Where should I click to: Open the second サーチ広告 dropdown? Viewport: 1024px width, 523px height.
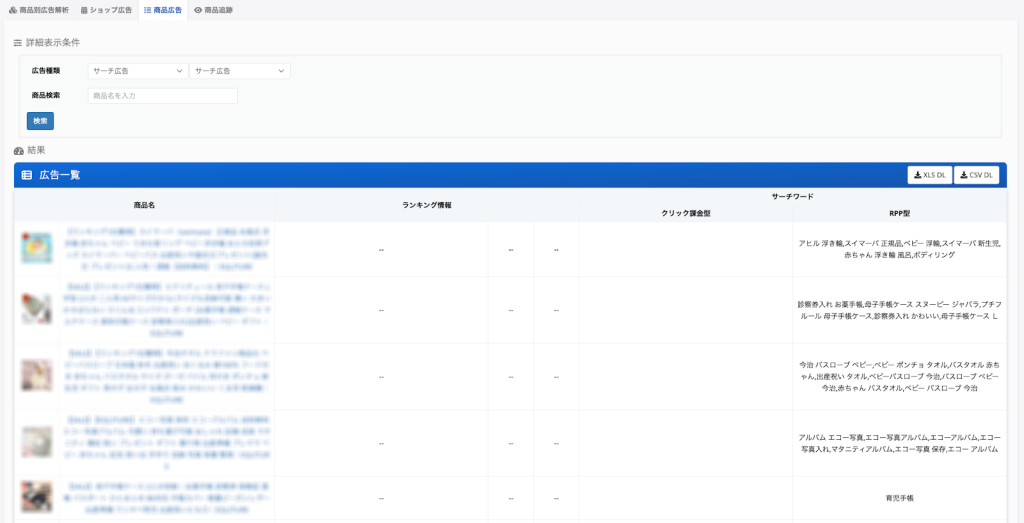click(x=239, y=71)
